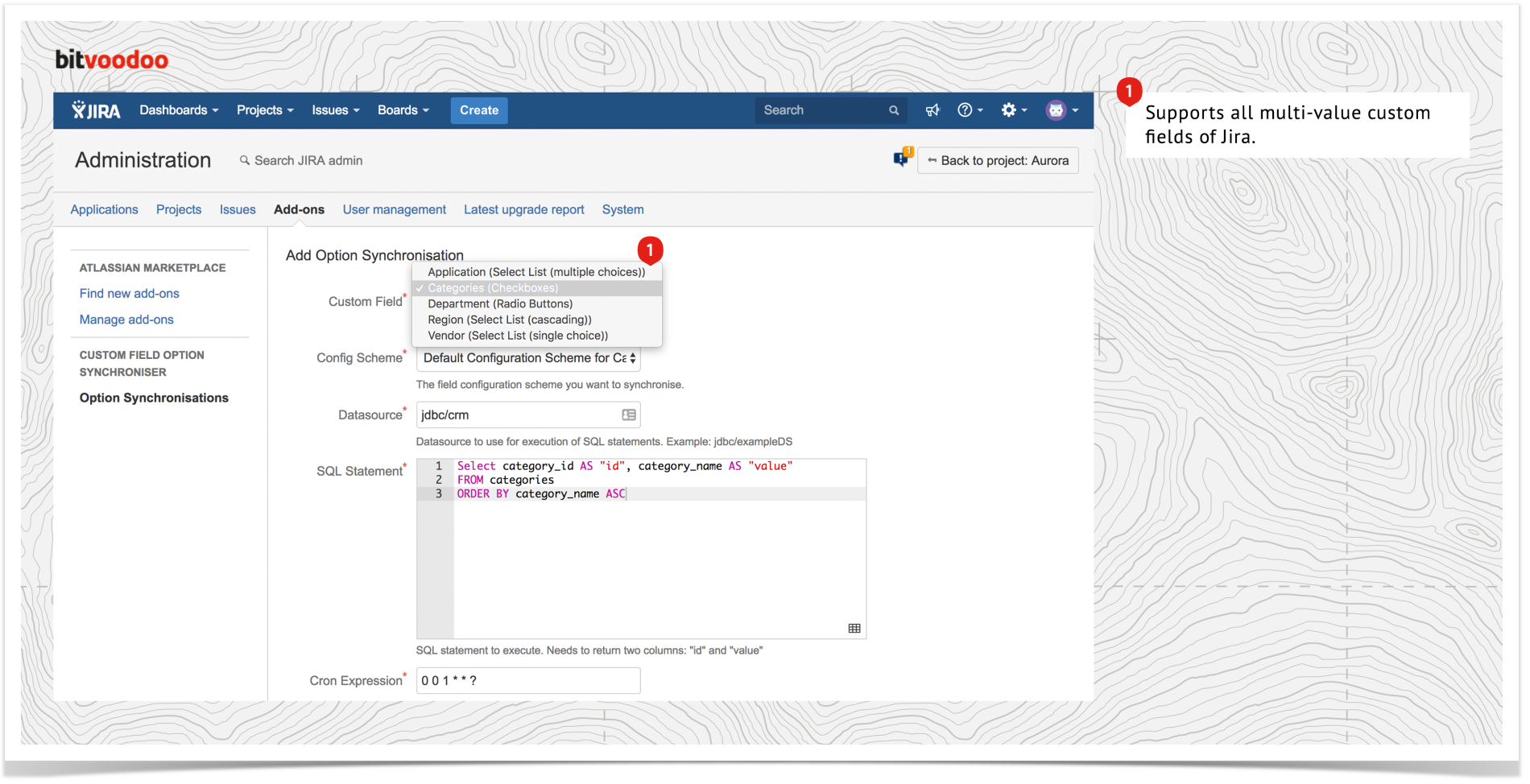Select Vendor (Select List single choice) option
Screen dimensions: 1530x784
click(537, 336)
